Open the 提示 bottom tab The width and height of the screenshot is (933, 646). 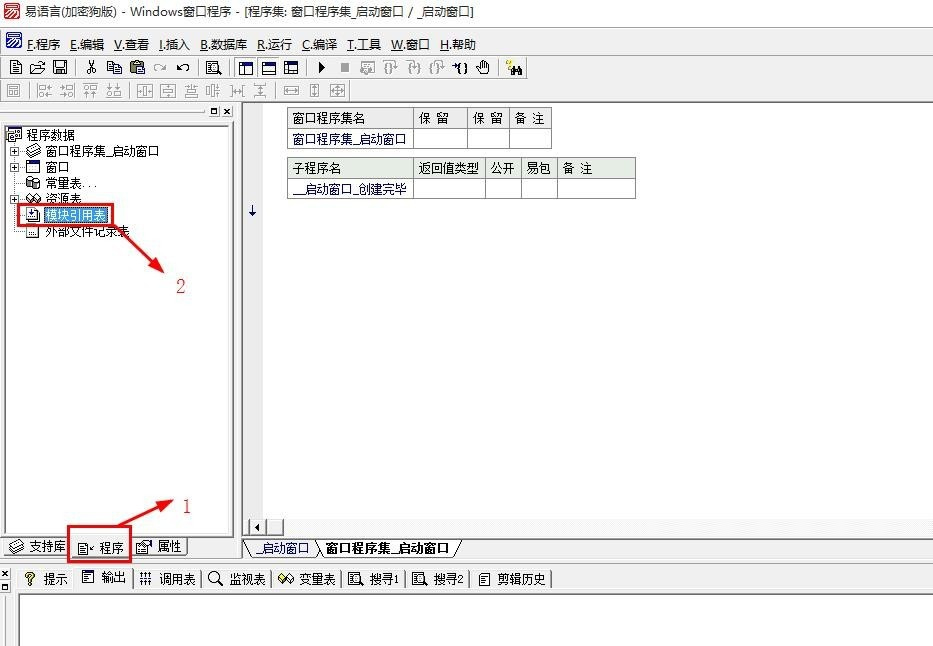coord(46,579)
